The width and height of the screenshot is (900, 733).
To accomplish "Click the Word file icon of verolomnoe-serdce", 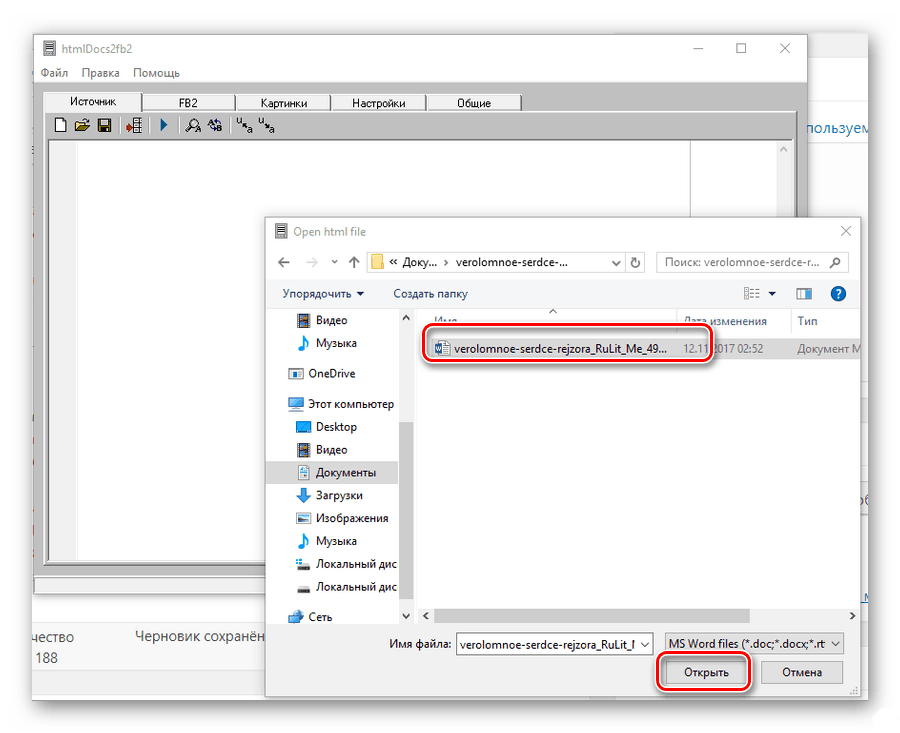I will [442, 348].
